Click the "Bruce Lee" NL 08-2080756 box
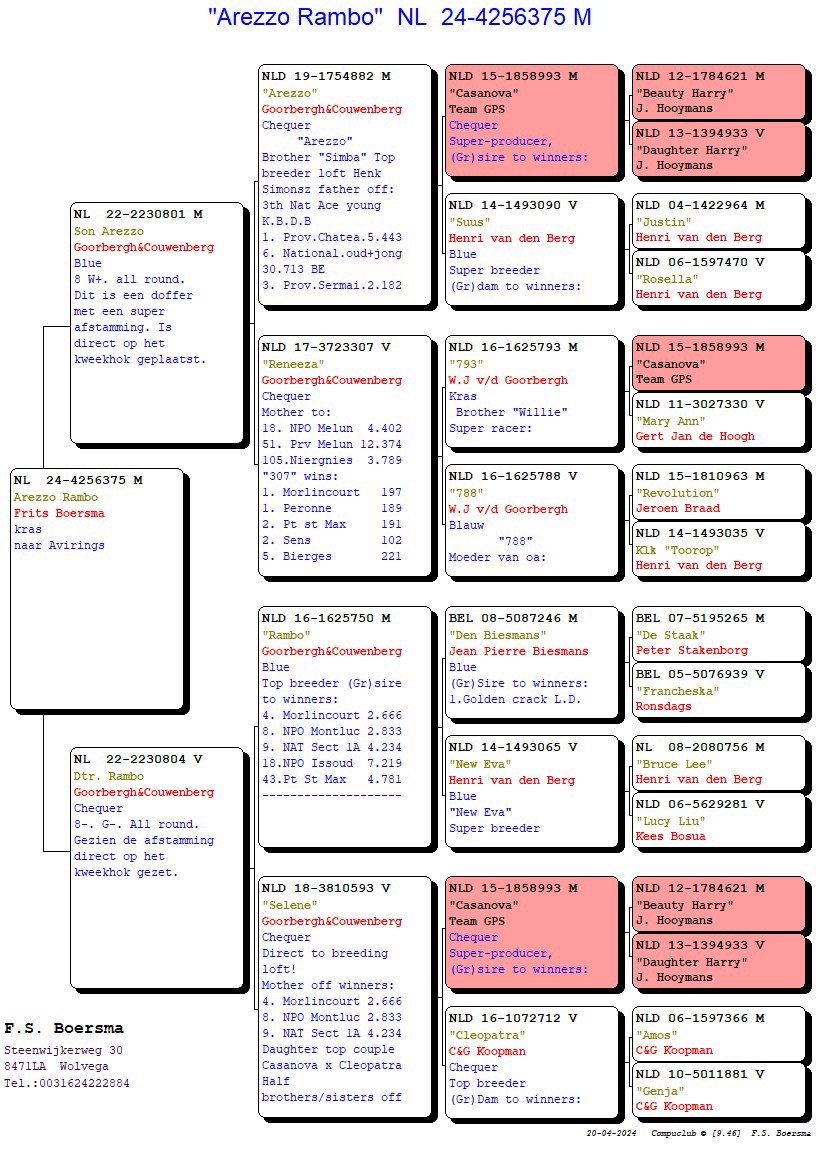Viewport: 816px width, 1172px height. [x=718, y=763]
